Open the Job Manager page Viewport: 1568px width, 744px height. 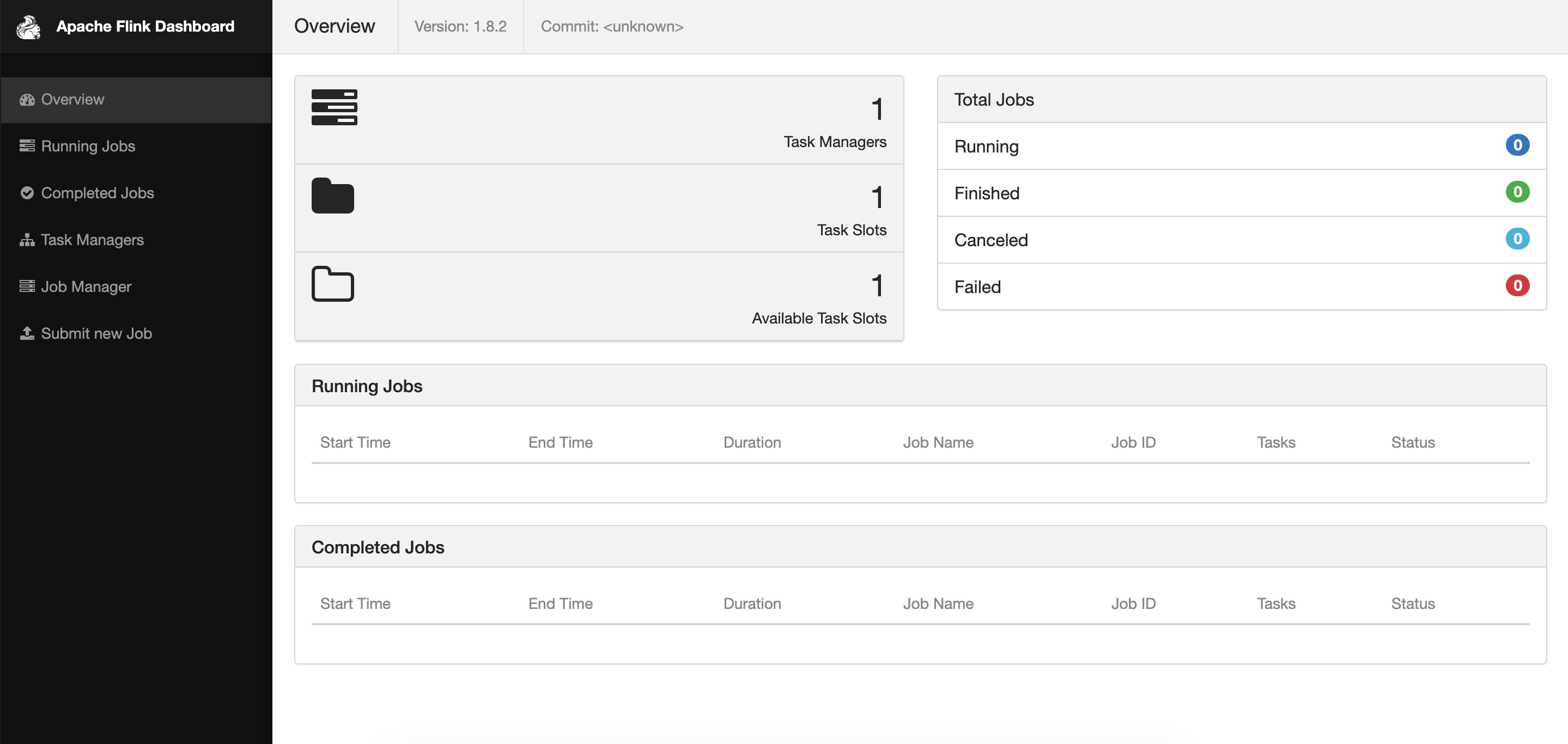tap(86, 286)
